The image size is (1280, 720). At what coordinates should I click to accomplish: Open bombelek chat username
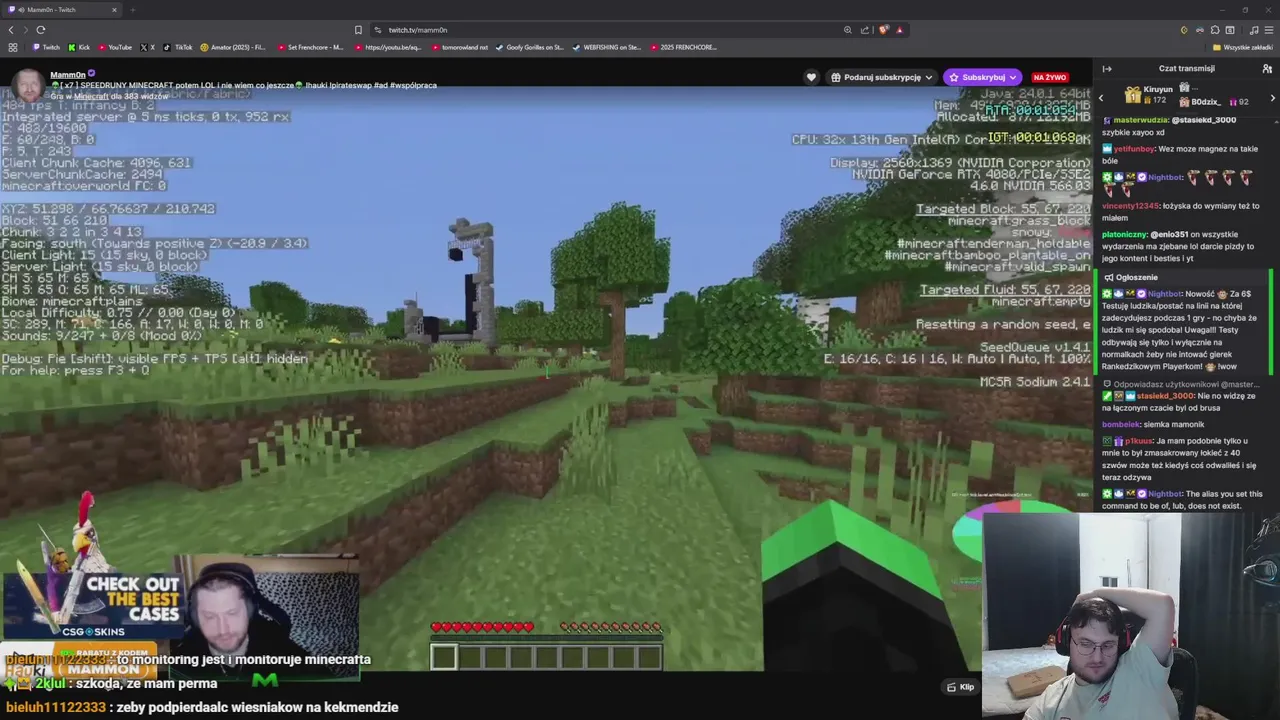[1120, 425]
